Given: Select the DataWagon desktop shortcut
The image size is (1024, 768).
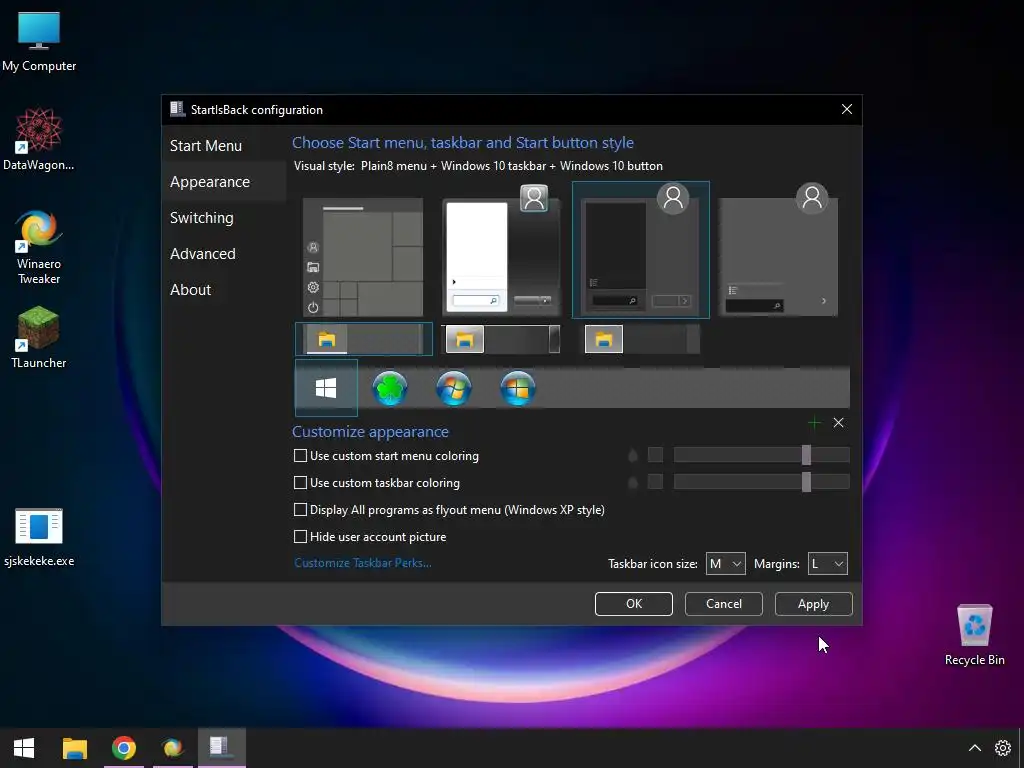Looking at the screenshot, I should coord(39,140).
